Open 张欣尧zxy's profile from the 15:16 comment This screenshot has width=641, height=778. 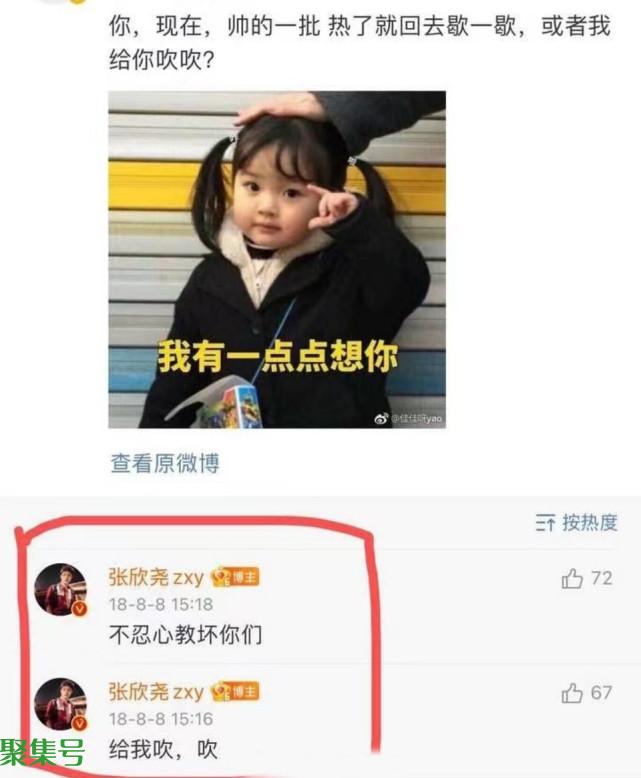click(156, 692)
